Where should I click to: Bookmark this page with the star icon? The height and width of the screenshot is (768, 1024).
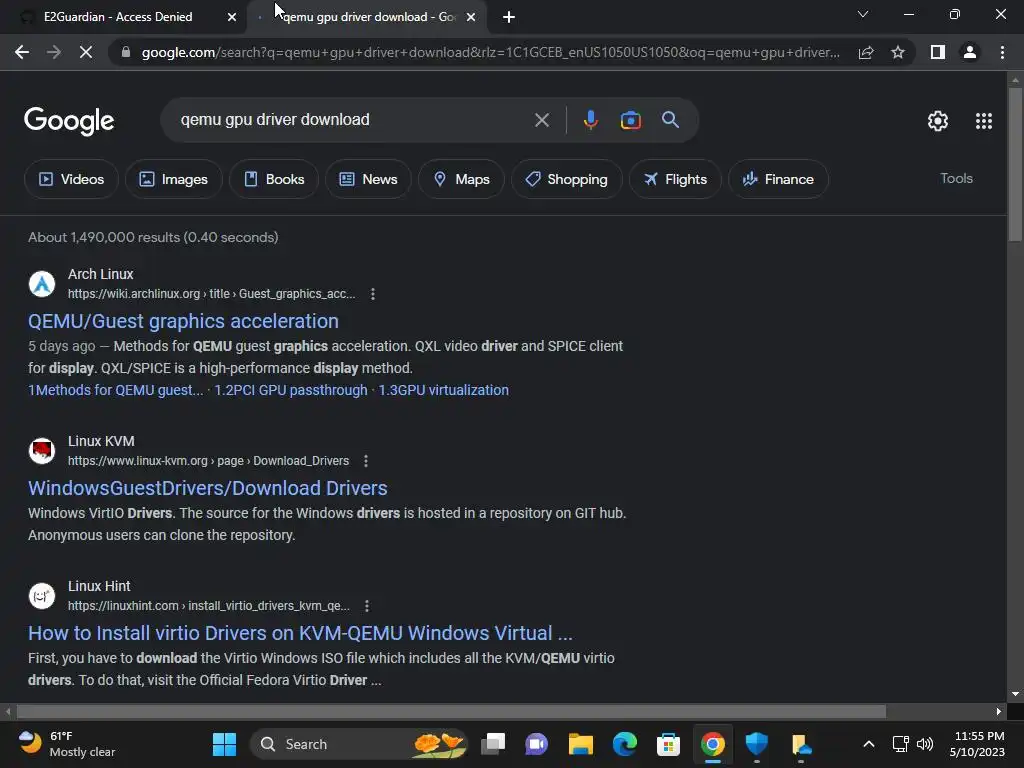pos(898,52)
